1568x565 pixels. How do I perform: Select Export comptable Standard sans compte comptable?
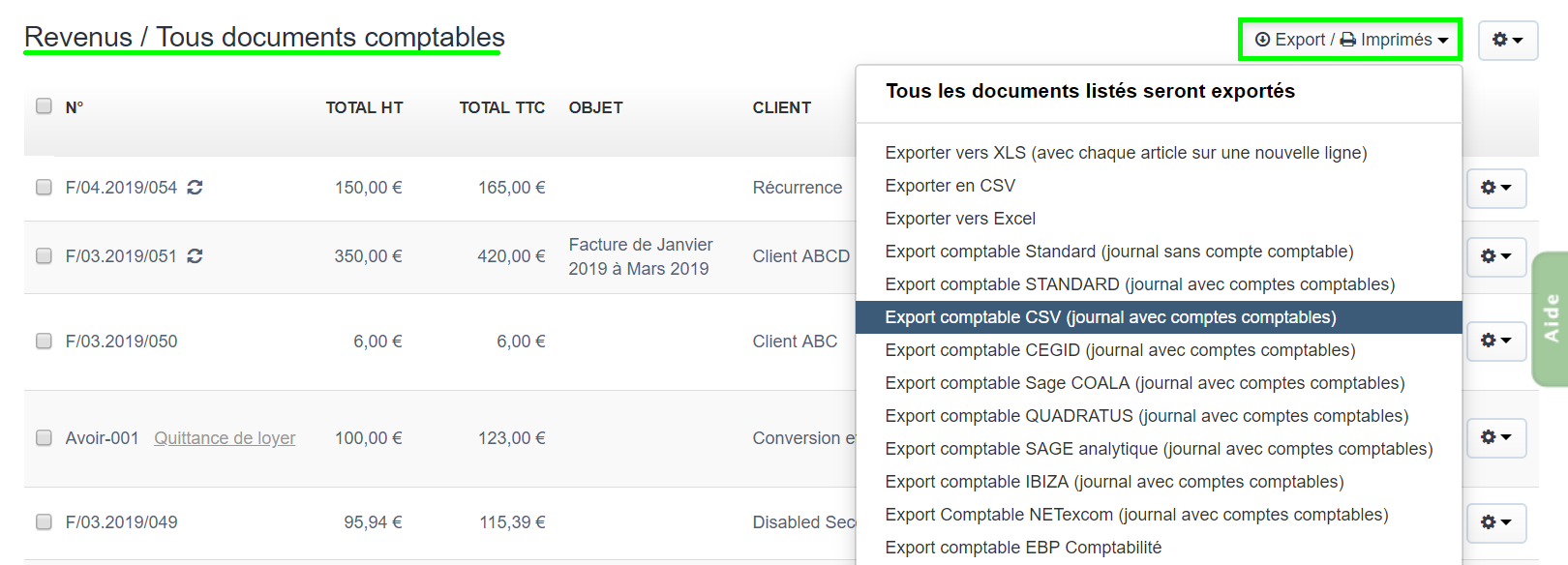click(1159, 252)
